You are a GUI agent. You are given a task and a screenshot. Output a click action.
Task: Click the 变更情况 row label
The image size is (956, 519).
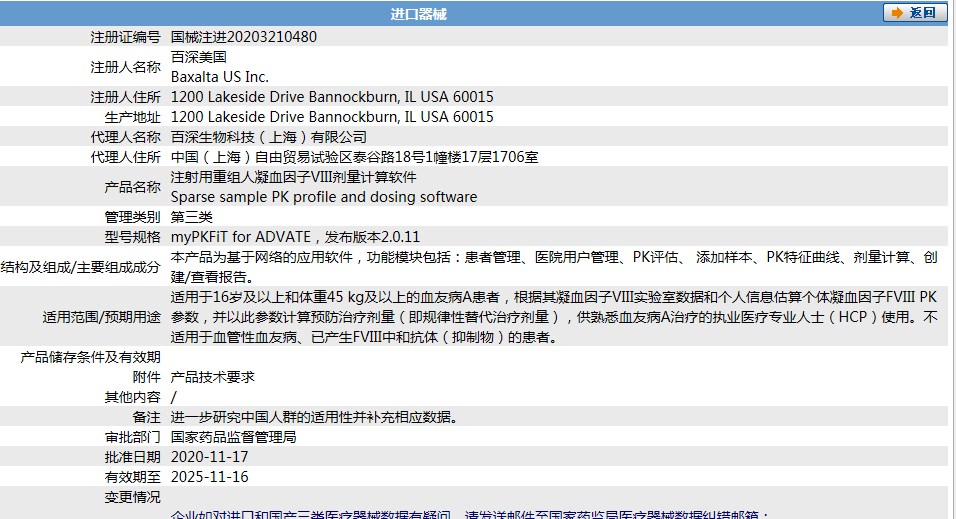132,497
